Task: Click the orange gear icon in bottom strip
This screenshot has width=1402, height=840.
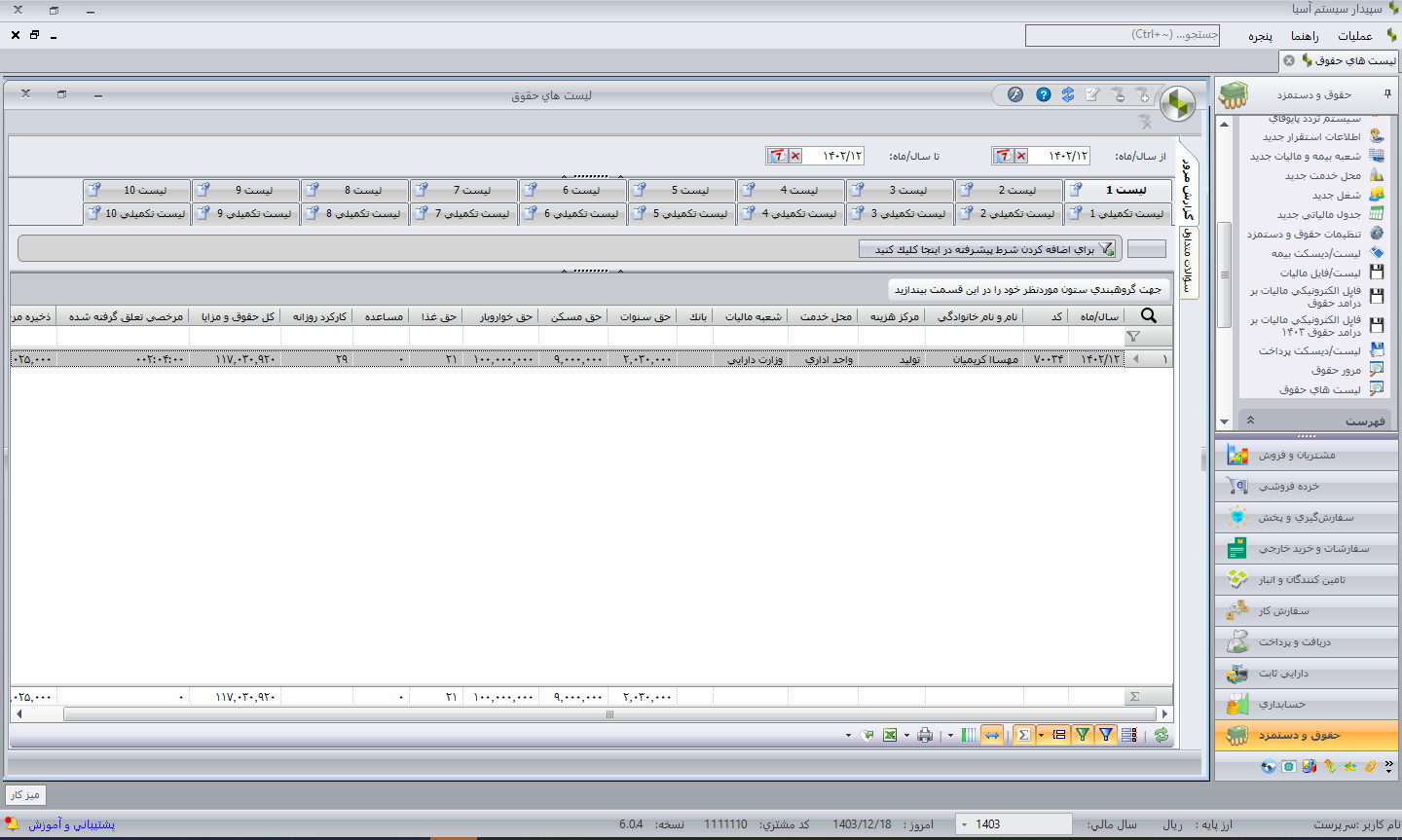Action: click(x=1371, y=766)
